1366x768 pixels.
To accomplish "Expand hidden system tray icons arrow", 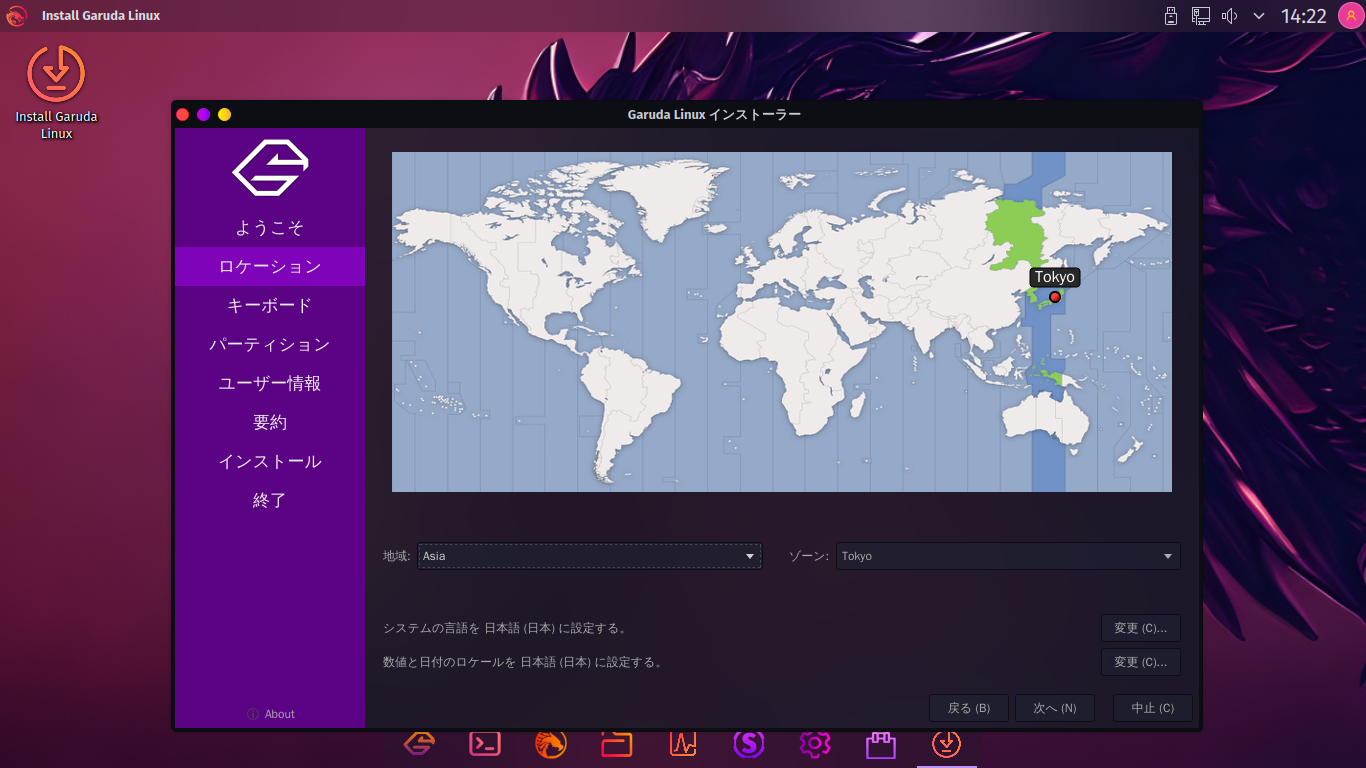I will (x=1259, y=16).
